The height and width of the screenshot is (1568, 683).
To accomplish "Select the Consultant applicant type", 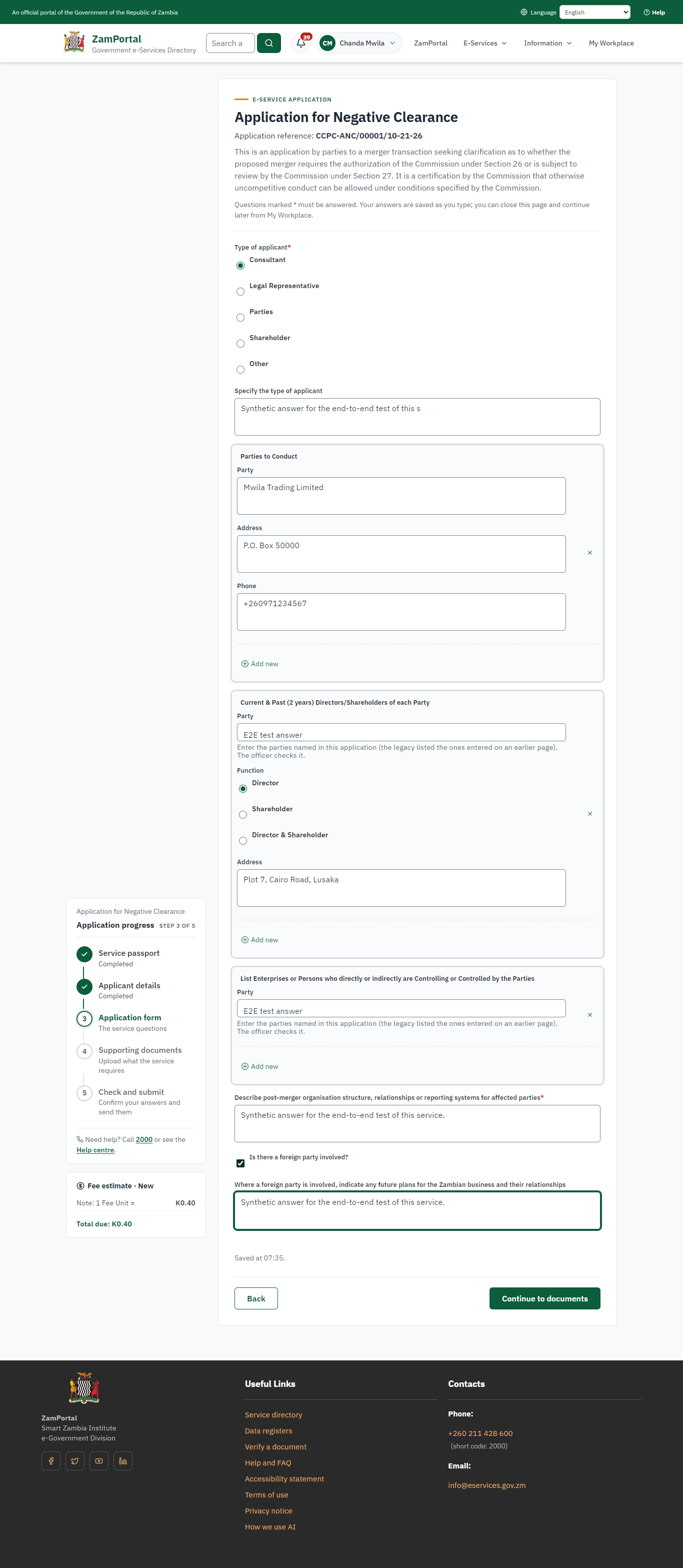I will (x=240, y=266).
